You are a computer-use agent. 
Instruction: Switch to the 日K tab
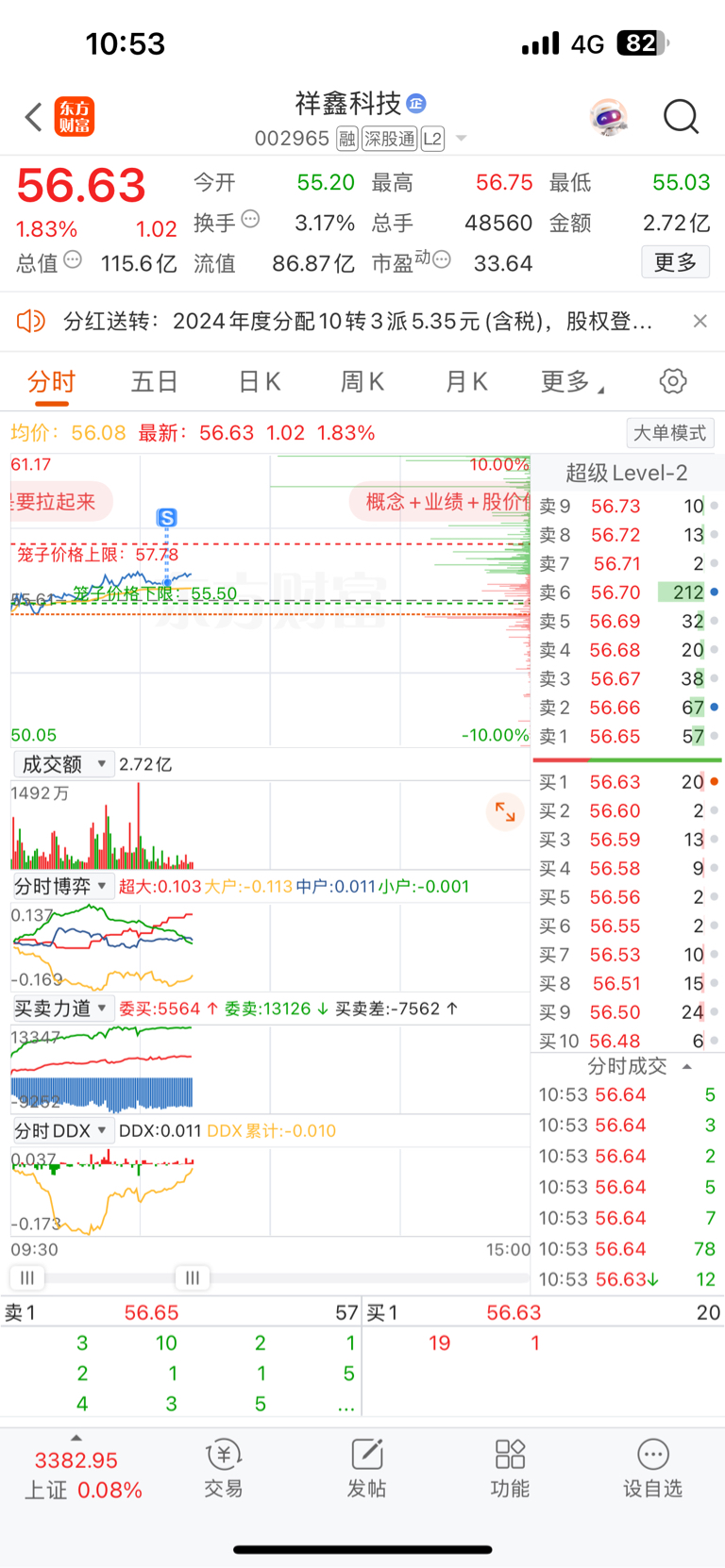[x=260, y=382]
